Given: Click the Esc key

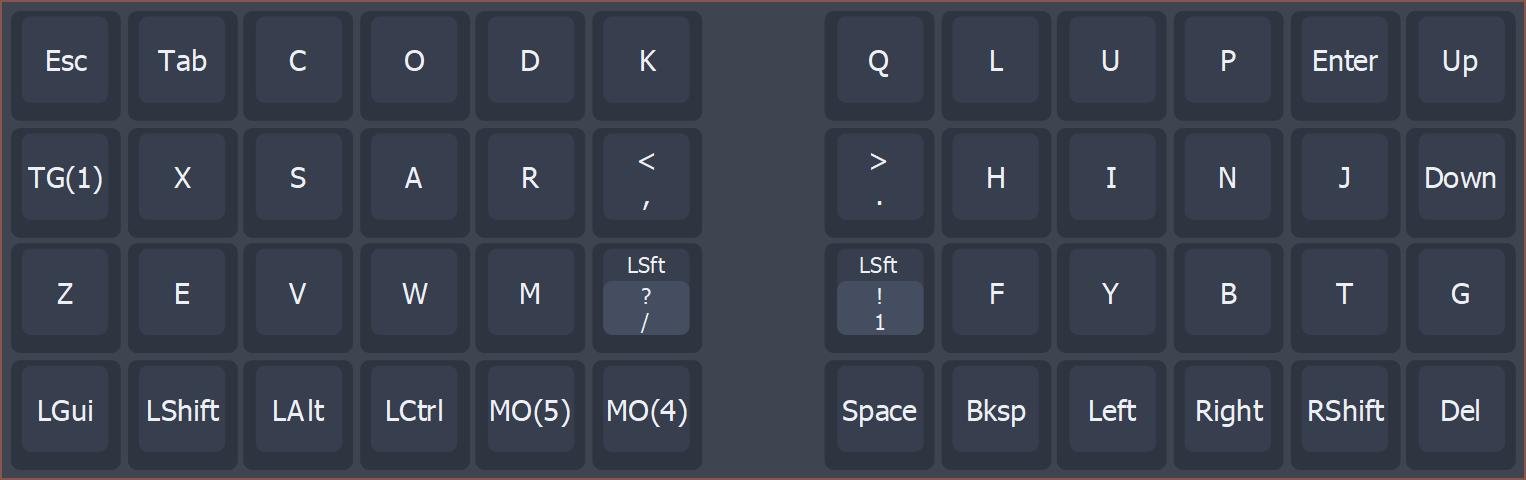Looking at the screenshot, I should [x=66, y=62].
